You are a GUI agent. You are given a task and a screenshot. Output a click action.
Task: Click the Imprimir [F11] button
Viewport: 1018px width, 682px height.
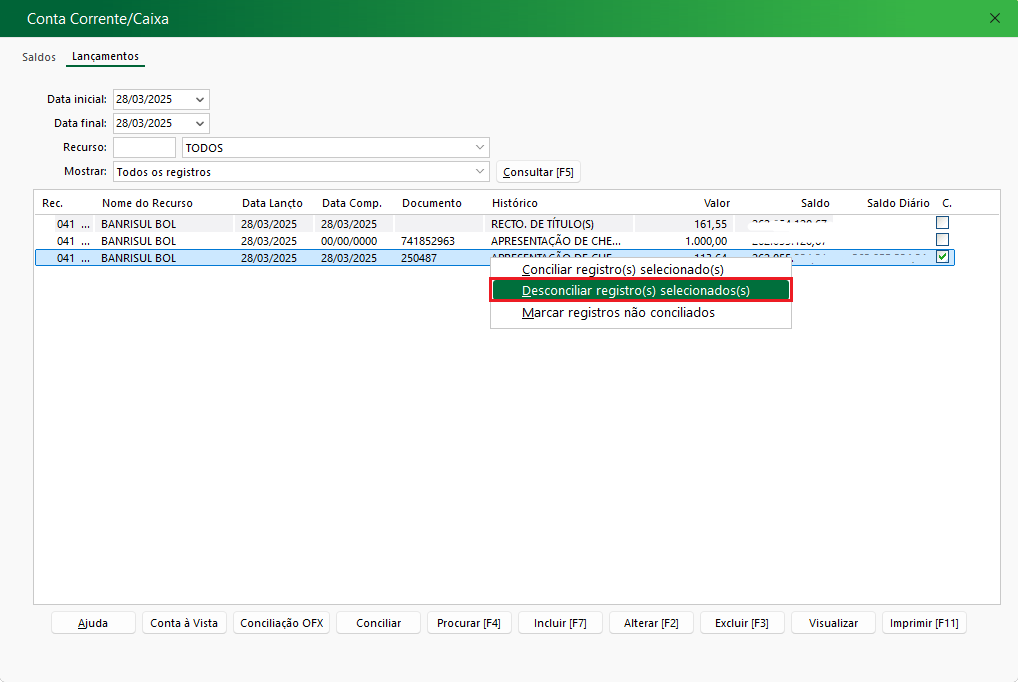(924, 623)
